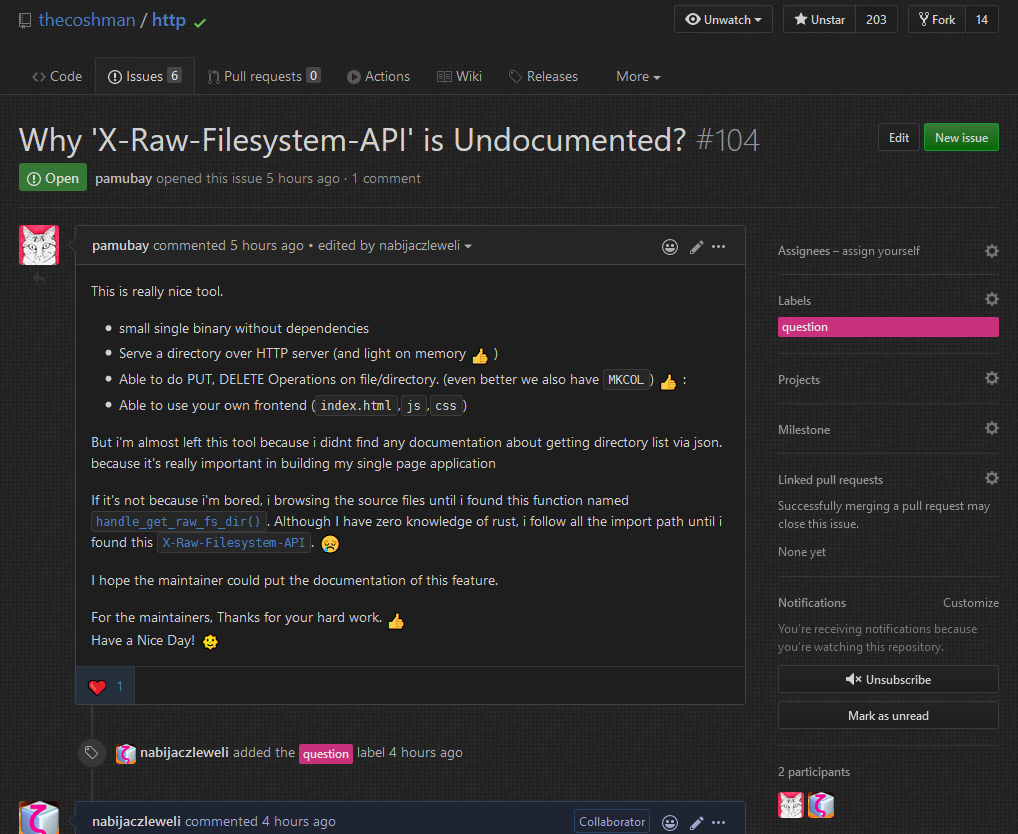This screenshot has width=1018, height=834.
Task: Open the Labels gear icon
Action: pos(991,300)
